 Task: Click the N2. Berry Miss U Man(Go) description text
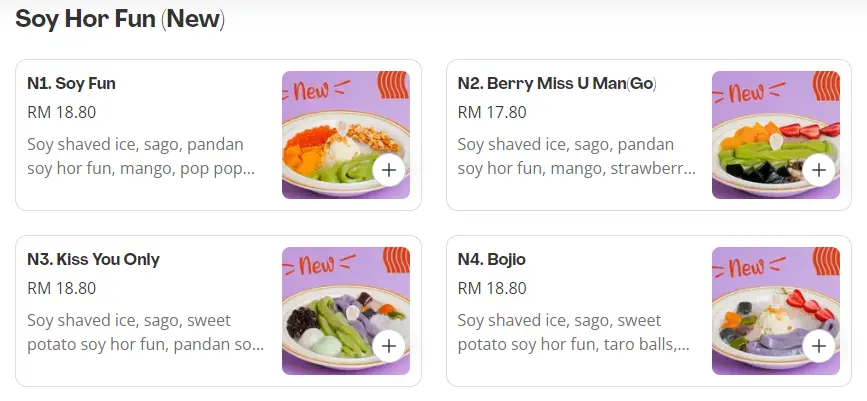[575, 156]
